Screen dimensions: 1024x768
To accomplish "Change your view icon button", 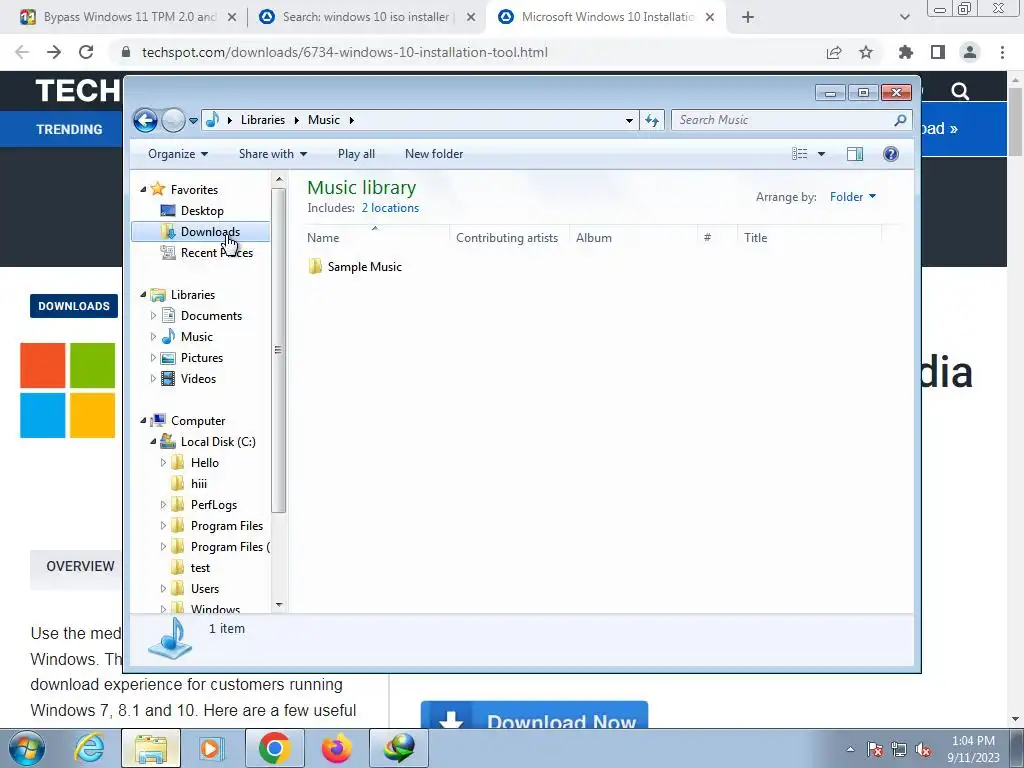I will (x=799, y=154).
